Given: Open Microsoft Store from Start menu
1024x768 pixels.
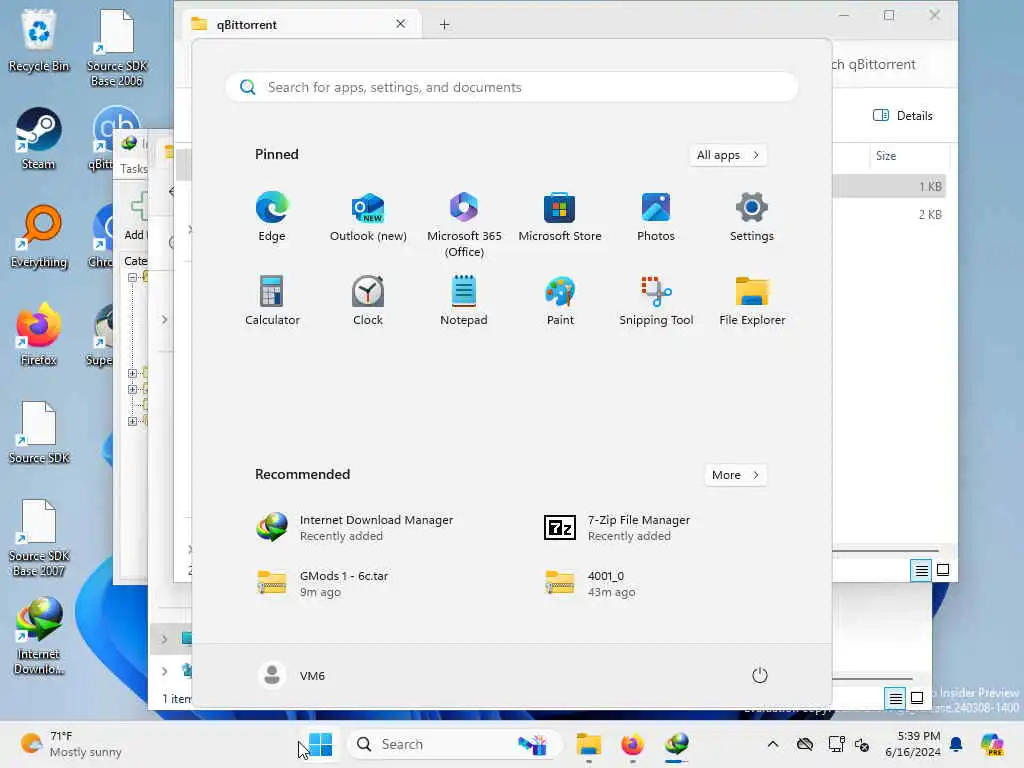Looking at the screenshot, I should pyautogui.click(x=560, y=217).
